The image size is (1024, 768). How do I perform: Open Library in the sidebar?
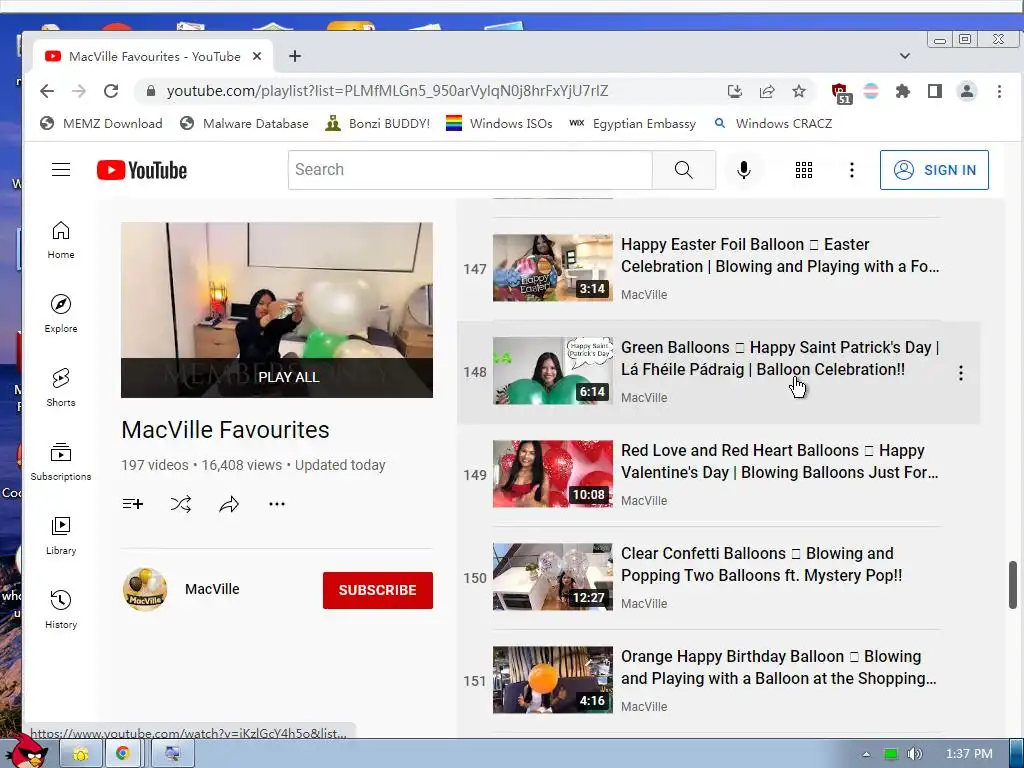61,536
